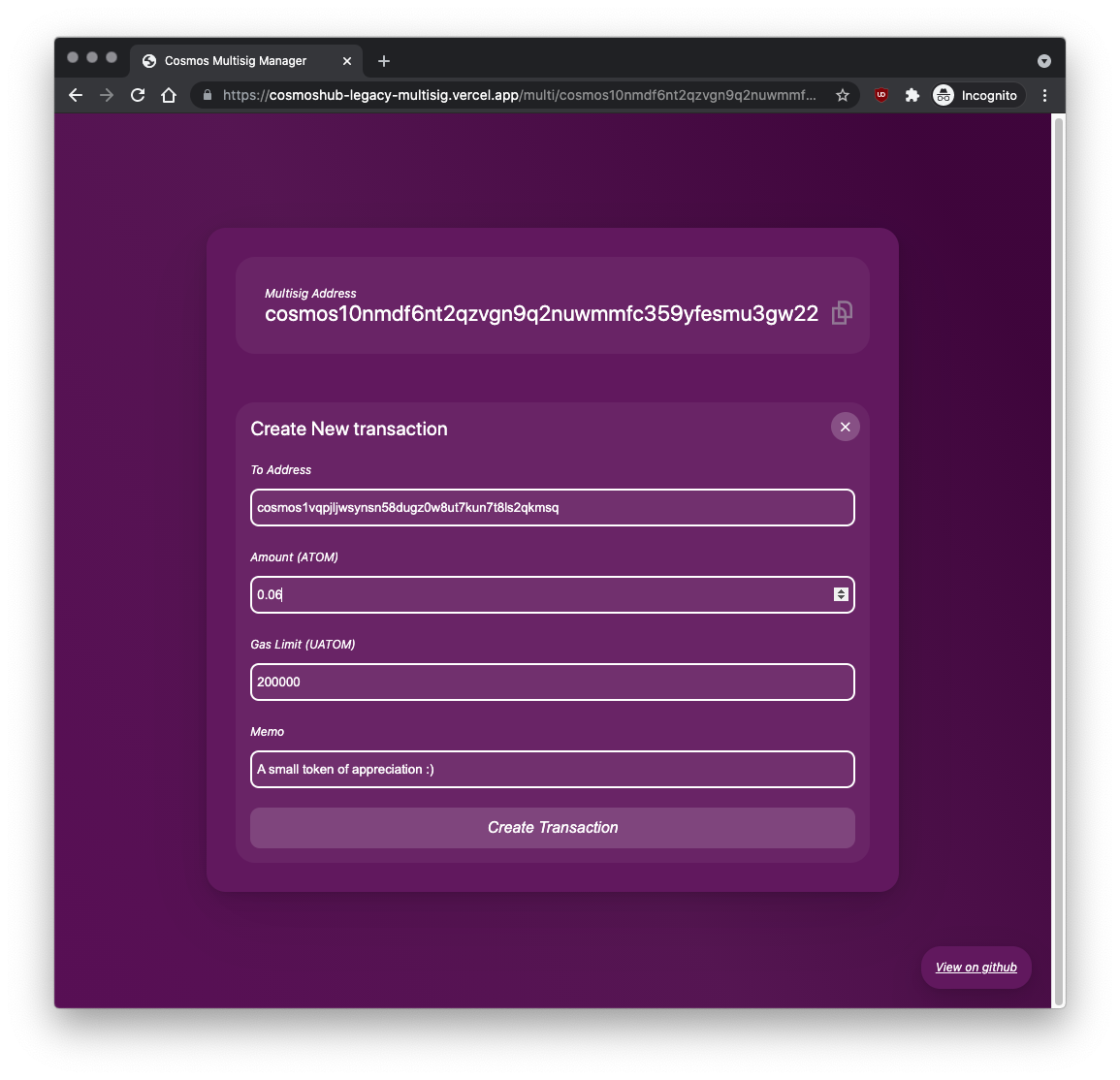Click the Create New transaction heading

click(348, 429)
